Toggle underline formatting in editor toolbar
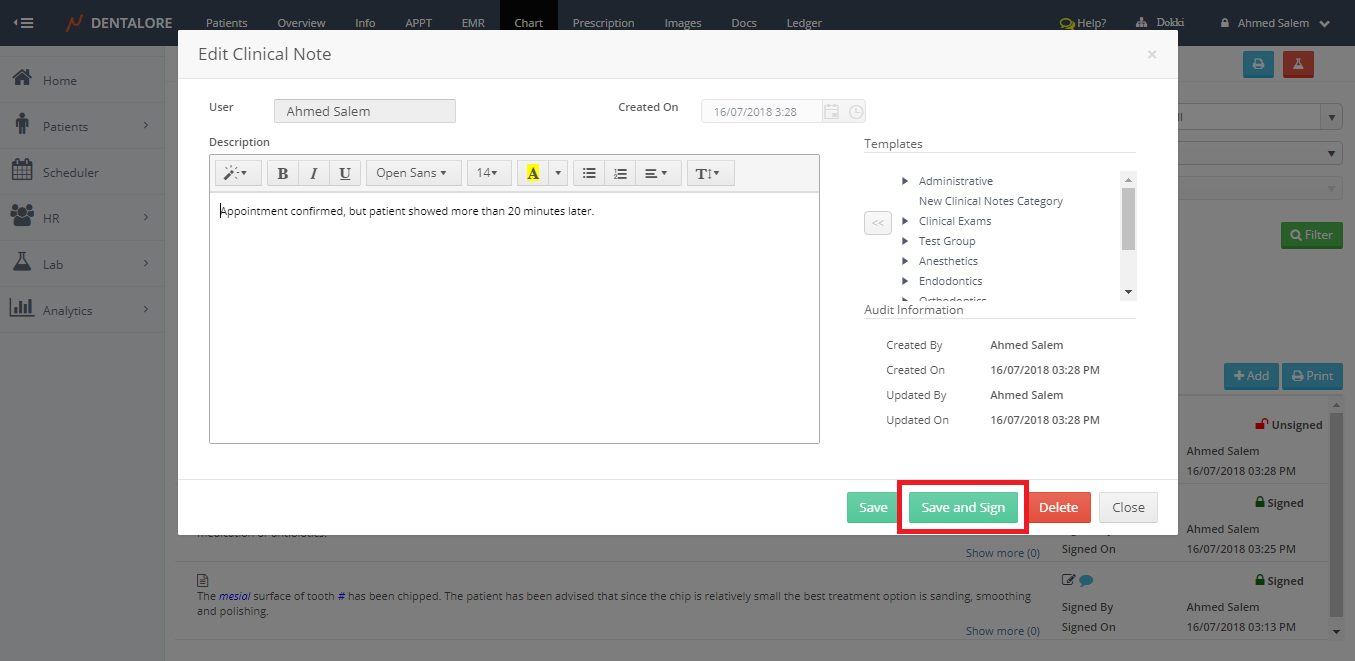The height and width of the screenshot is (661, 1355). tap(345, 174)
